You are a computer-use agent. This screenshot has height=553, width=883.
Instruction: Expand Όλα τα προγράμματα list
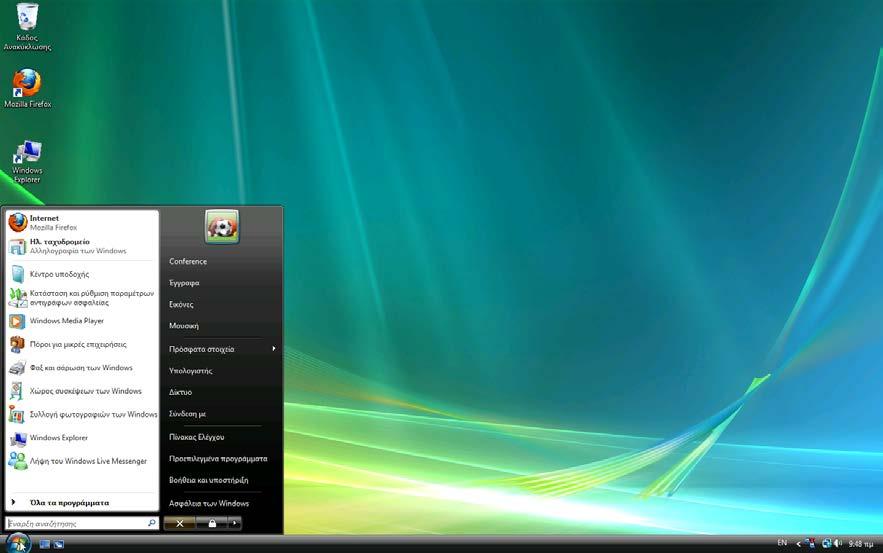[x=82, y=502]
